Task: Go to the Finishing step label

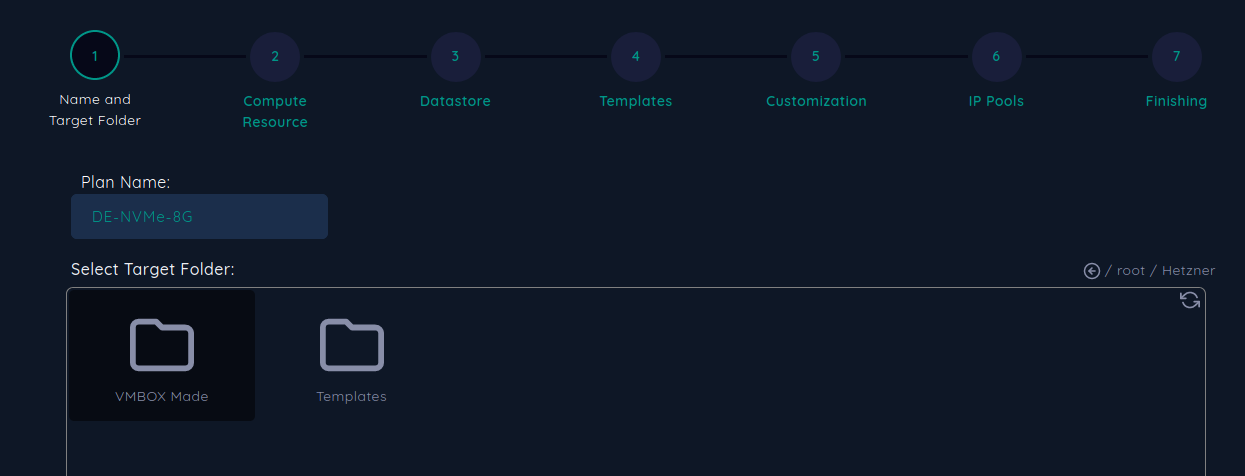Action: tap(1176, 101)
